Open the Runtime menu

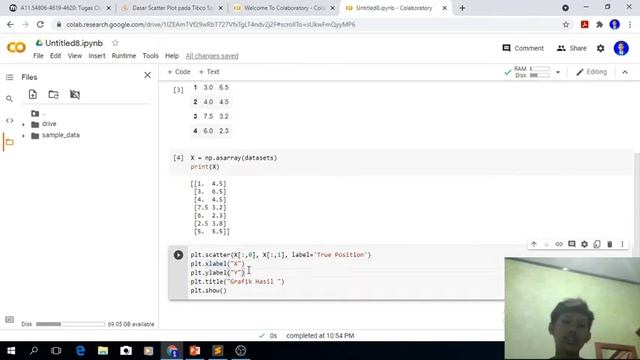point(124,56)
